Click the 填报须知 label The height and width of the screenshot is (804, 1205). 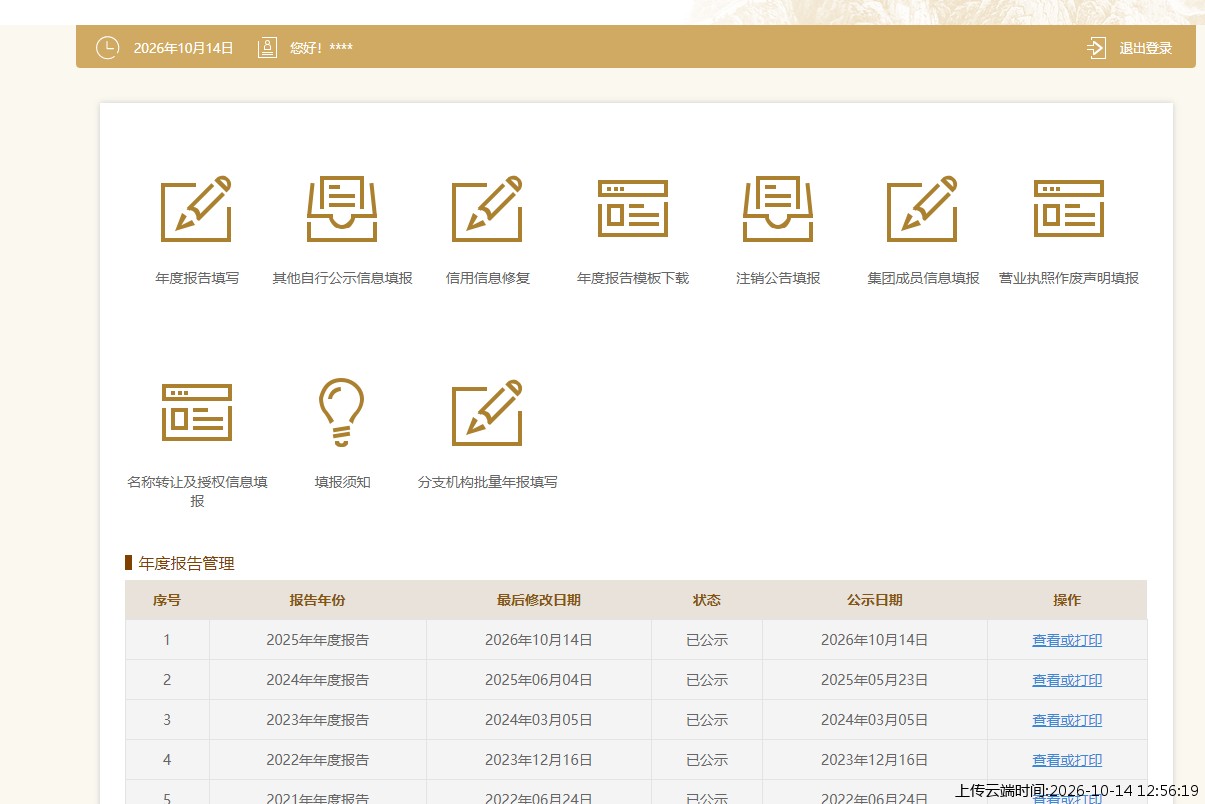(342, 482)
